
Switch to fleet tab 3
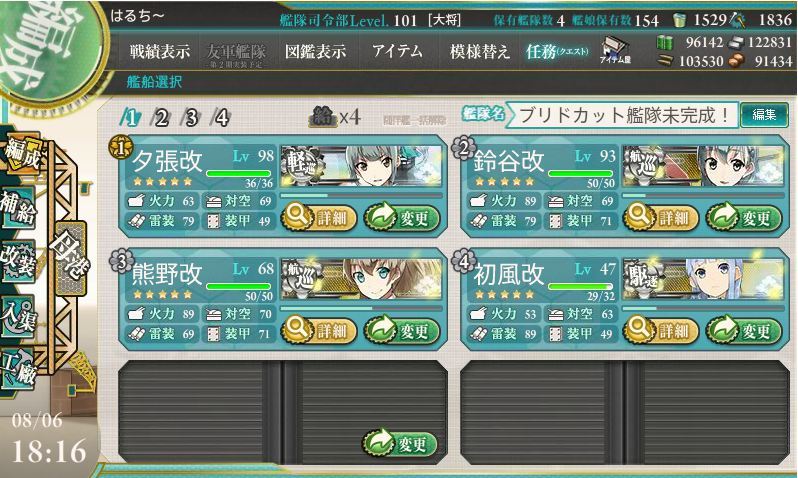(x=190, y=118)
